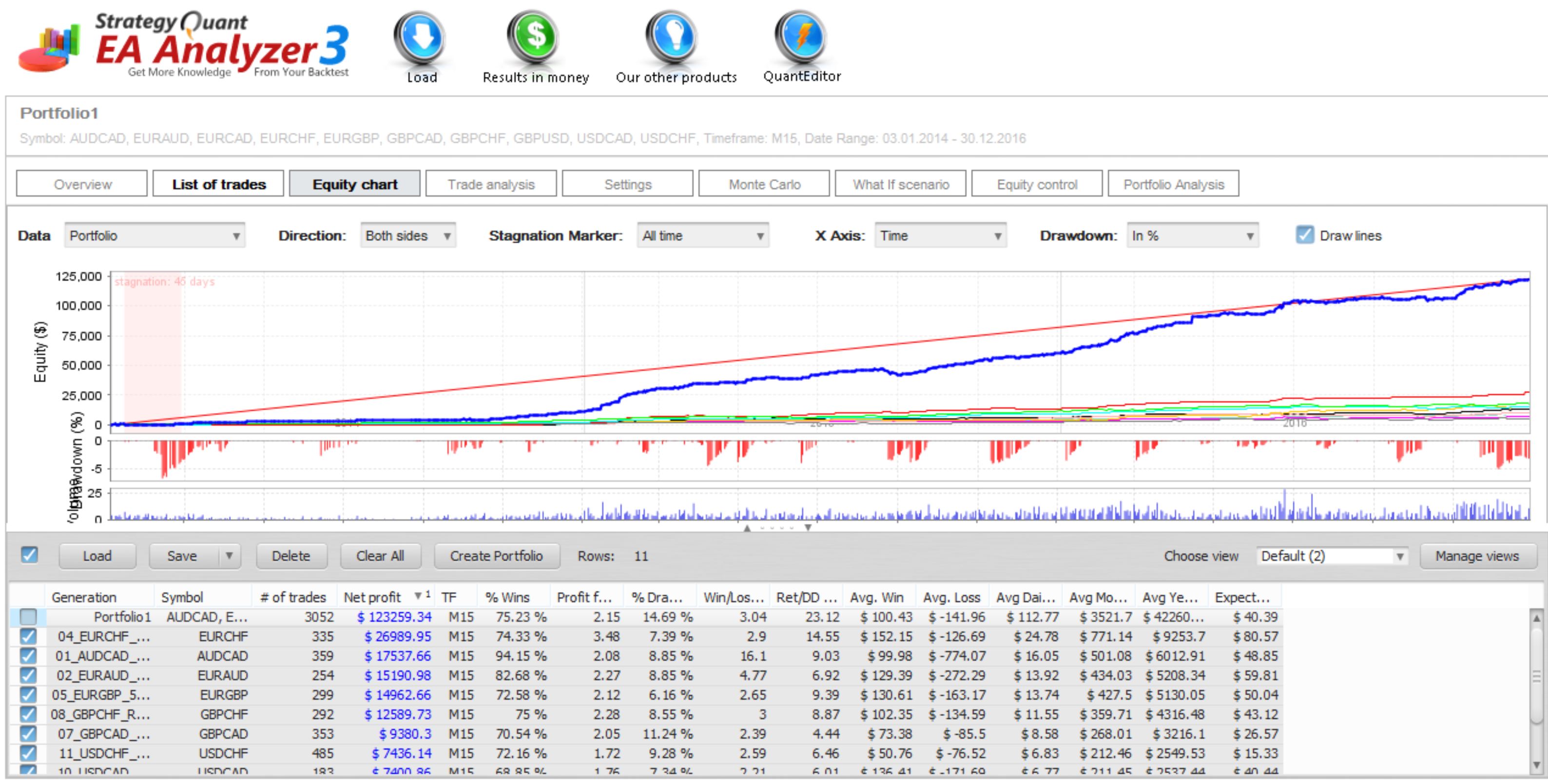The width and height of the screenshot is (1548, 784).
Task: Click the Portfolio1 title heading
Action: 59,113
